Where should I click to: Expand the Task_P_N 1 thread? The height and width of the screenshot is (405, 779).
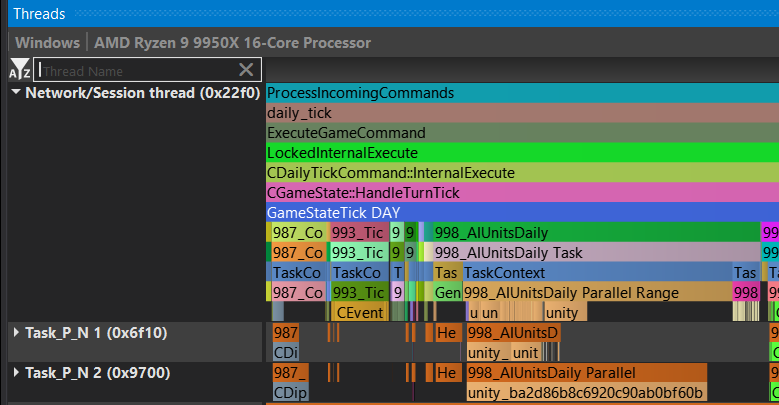(x=16, y=332)
